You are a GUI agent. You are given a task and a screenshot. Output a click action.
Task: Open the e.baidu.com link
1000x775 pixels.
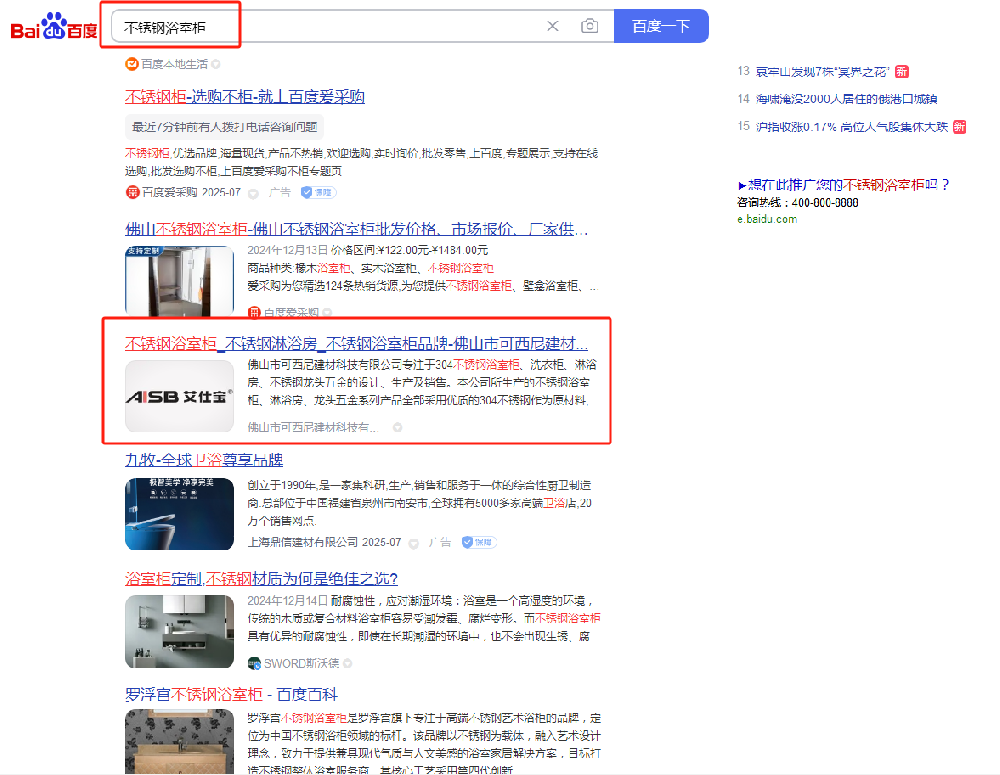[x=767, y=219]
